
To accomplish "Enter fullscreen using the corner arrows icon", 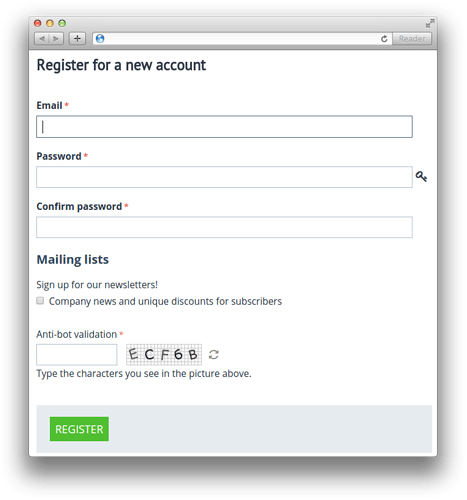I will 430,23.
